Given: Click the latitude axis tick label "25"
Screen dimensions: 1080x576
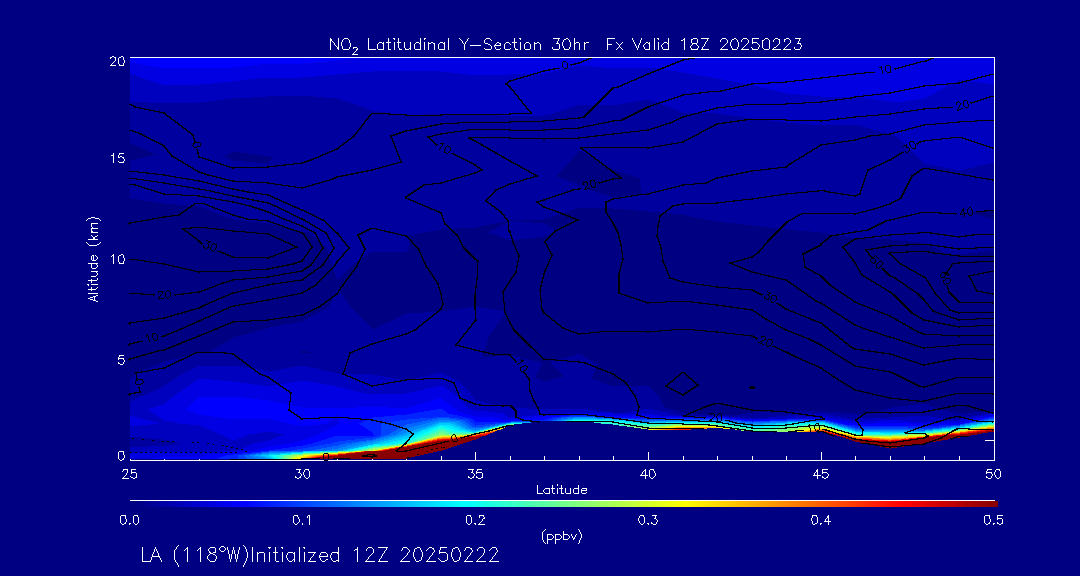Looking at the screenshot, I should (x=129, y=474).
